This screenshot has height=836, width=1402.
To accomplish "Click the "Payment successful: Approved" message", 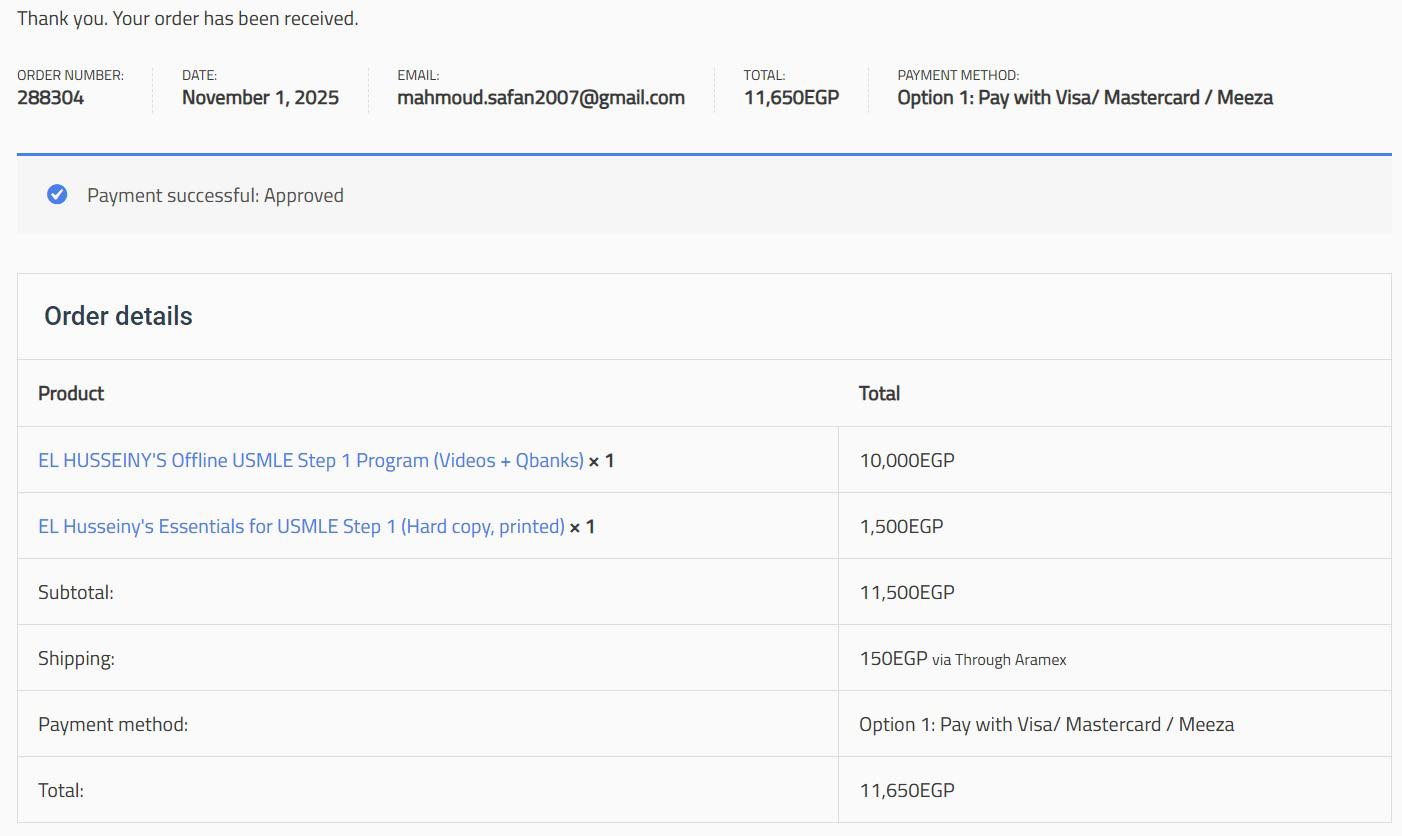I will 215,196.
